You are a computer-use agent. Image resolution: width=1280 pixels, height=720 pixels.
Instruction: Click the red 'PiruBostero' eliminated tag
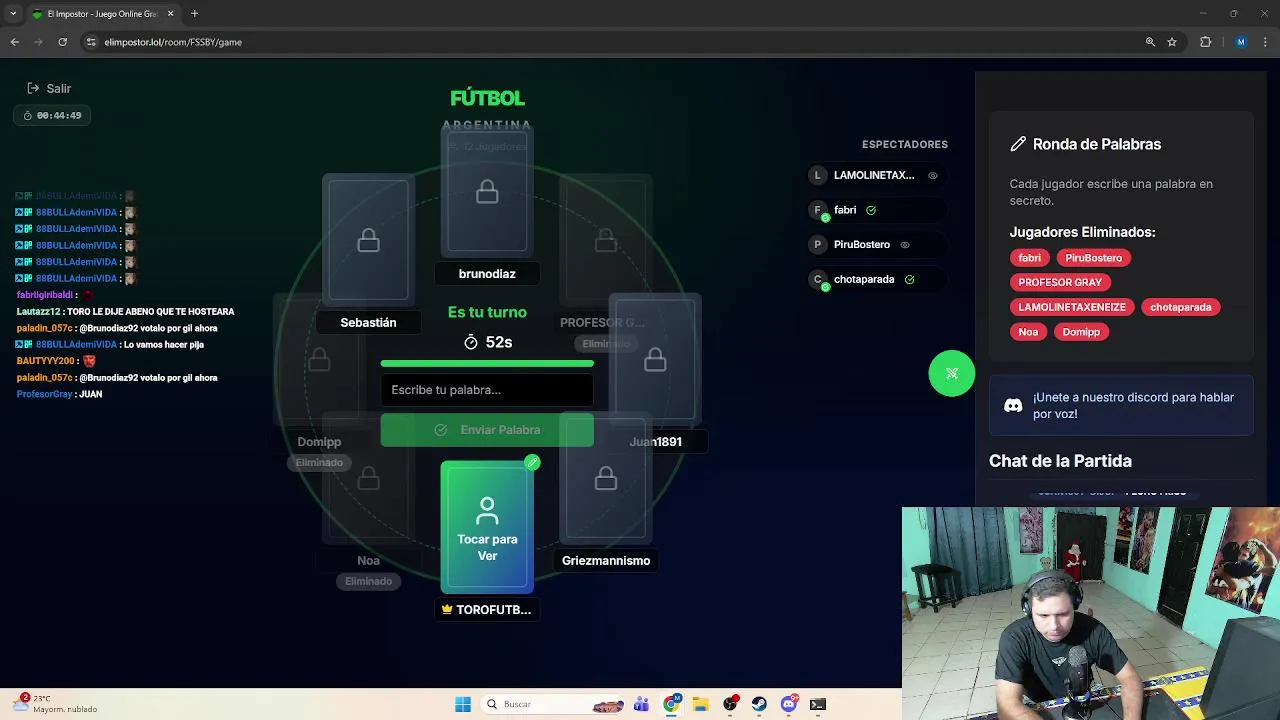tap(1093, 258)
